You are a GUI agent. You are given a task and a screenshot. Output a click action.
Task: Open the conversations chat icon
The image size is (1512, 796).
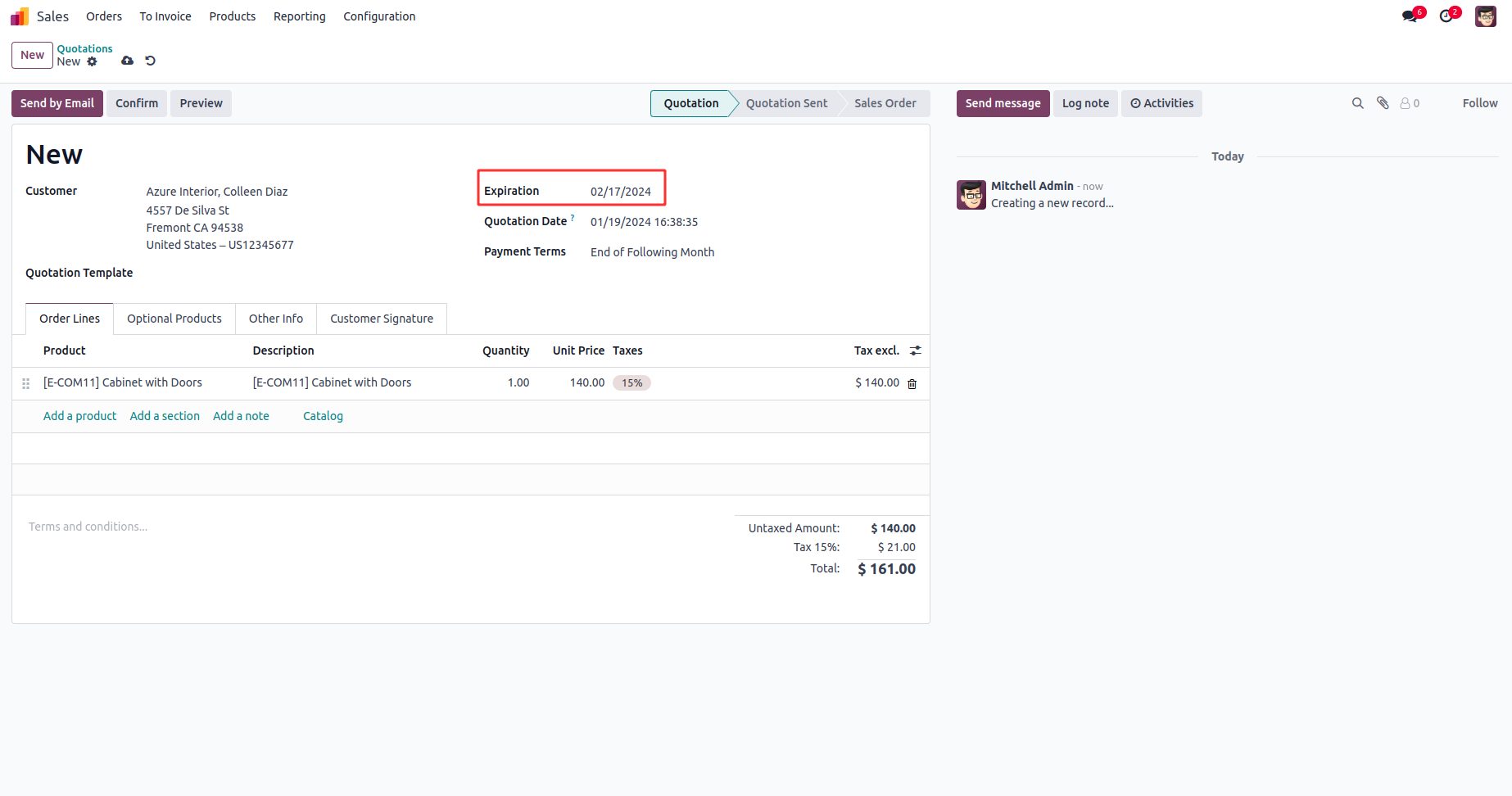(1409, 16)
